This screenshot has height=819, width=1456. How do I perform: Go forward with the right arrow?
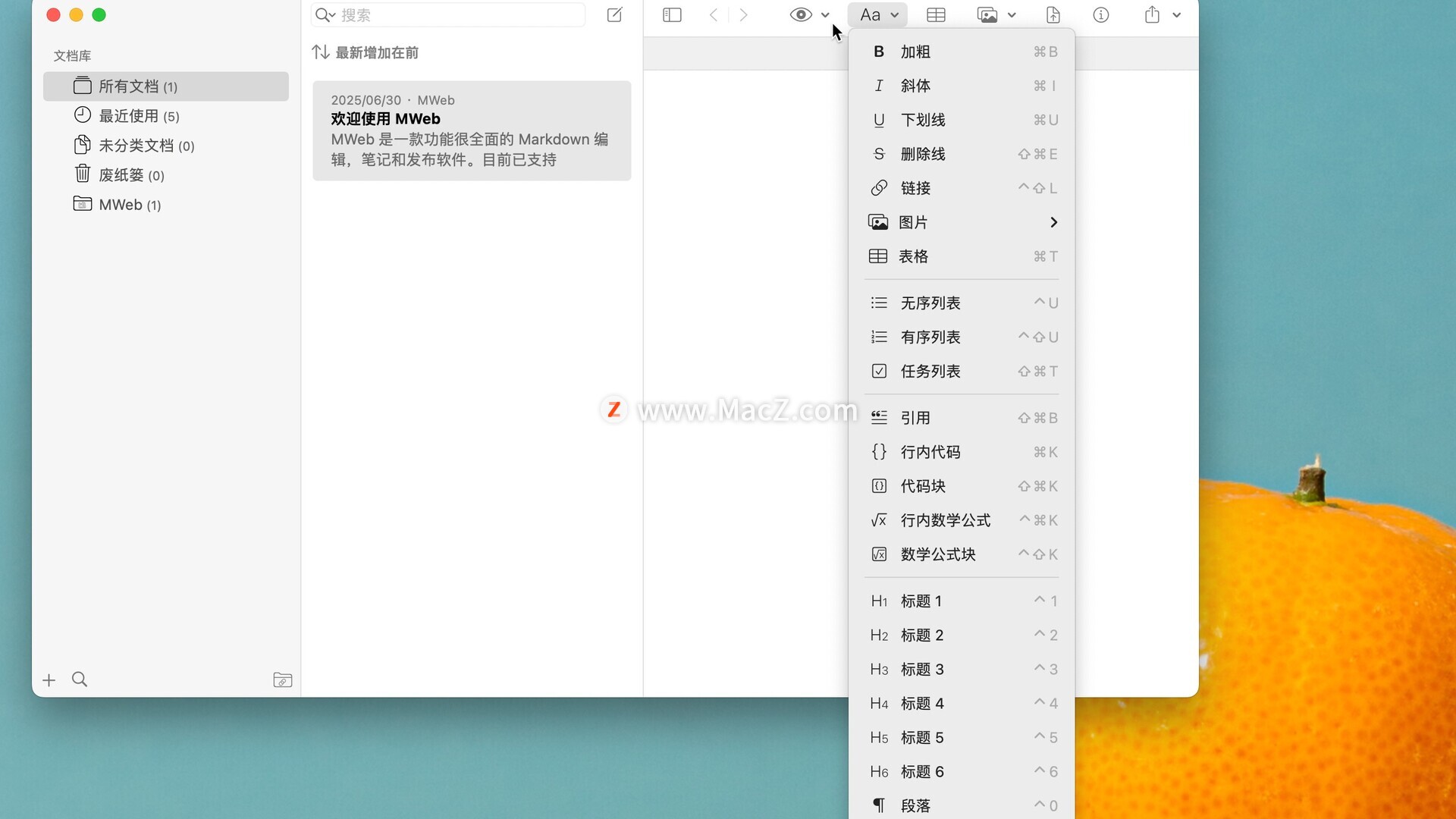743,14
